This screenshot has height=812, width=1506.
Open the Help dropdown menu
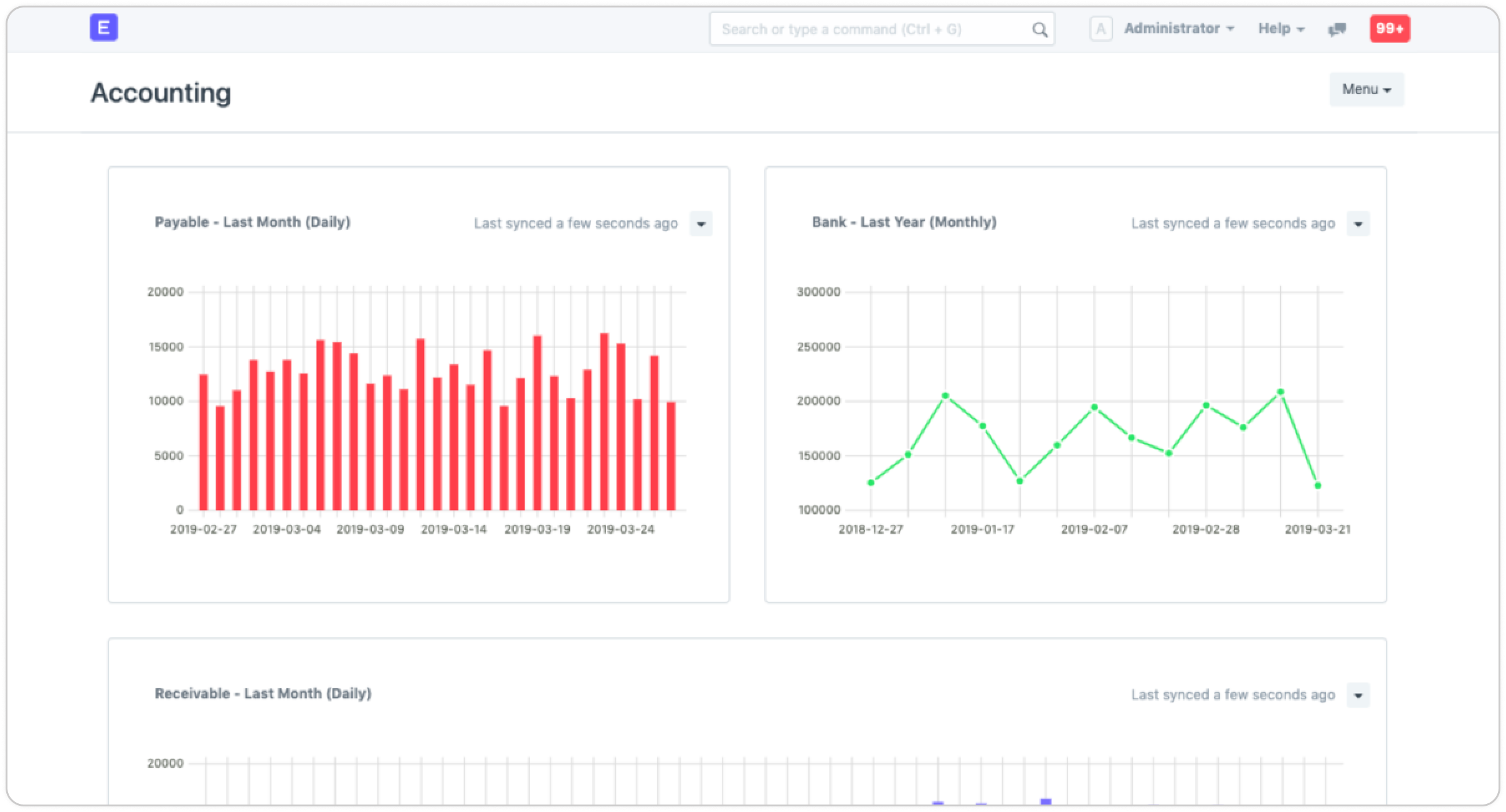tap(1281, 29)
